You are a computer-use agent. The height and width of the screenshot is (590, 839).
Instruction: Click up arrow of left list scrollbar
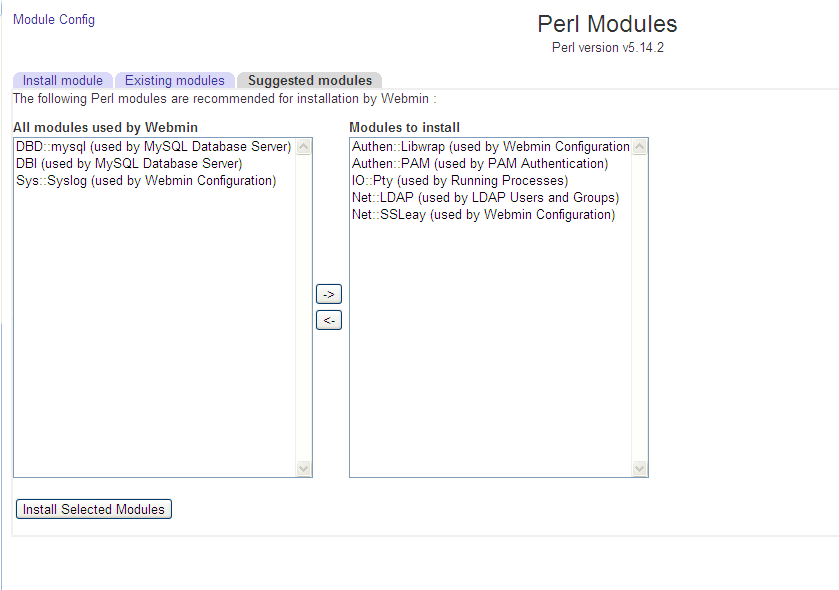[x=304, y=147]
